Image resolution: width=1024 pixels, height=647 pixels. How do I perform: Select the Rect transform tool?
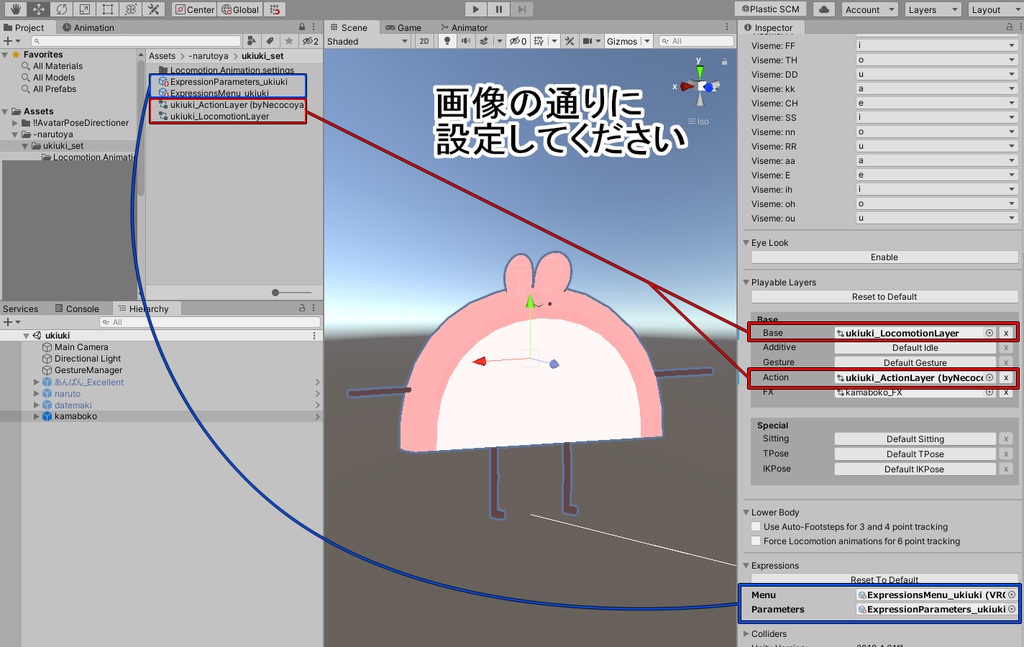tap(108, 9)
